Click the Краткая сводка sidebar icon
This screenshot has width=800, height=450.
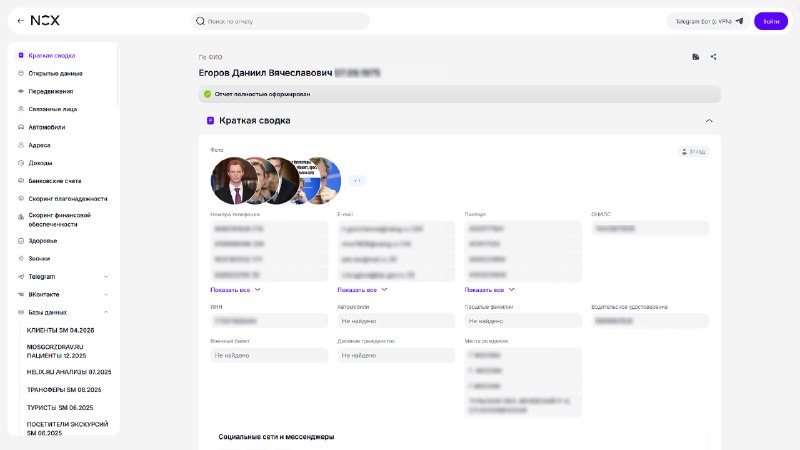[x=21, y=55]
